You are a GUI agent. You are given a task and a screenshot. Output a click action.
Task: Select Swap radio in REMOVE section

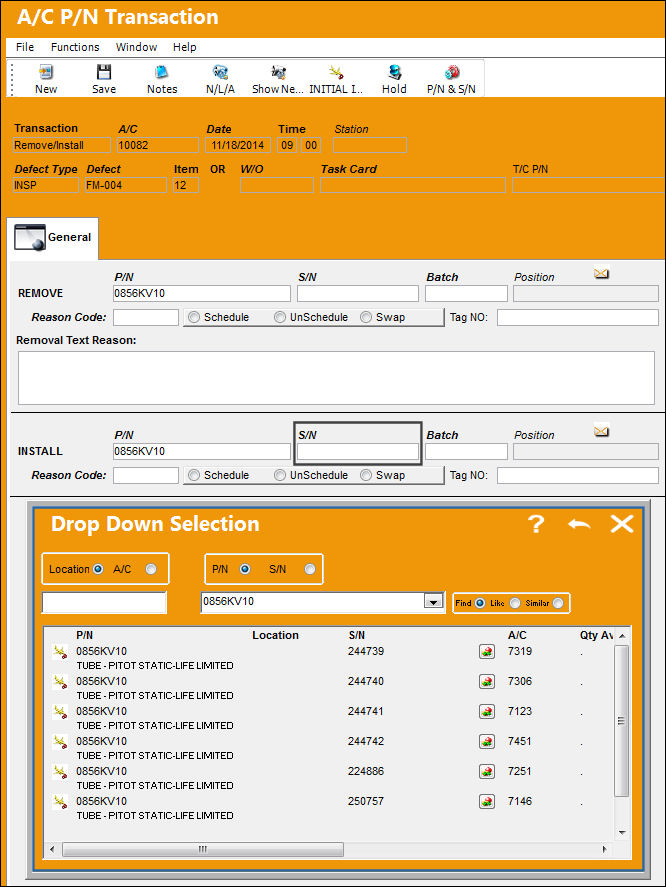pyautogui.click(x=366, y=317)
